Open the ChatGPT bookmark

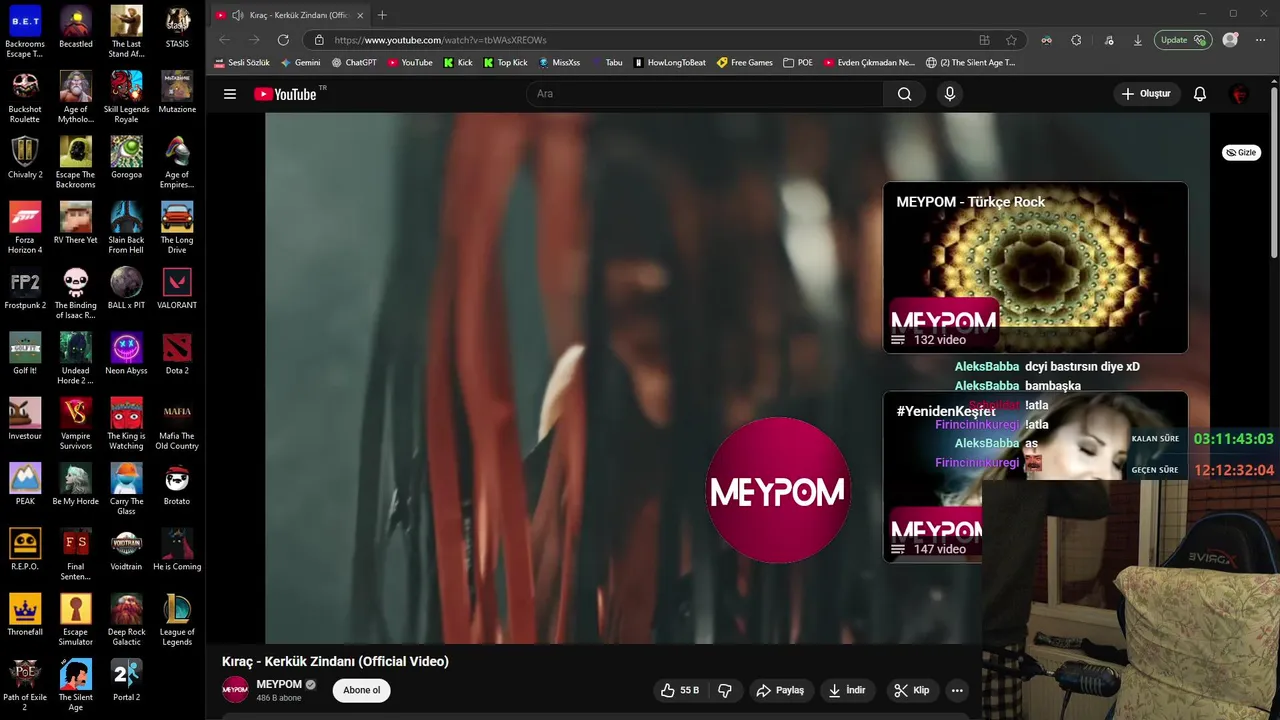tap(354, 62)
